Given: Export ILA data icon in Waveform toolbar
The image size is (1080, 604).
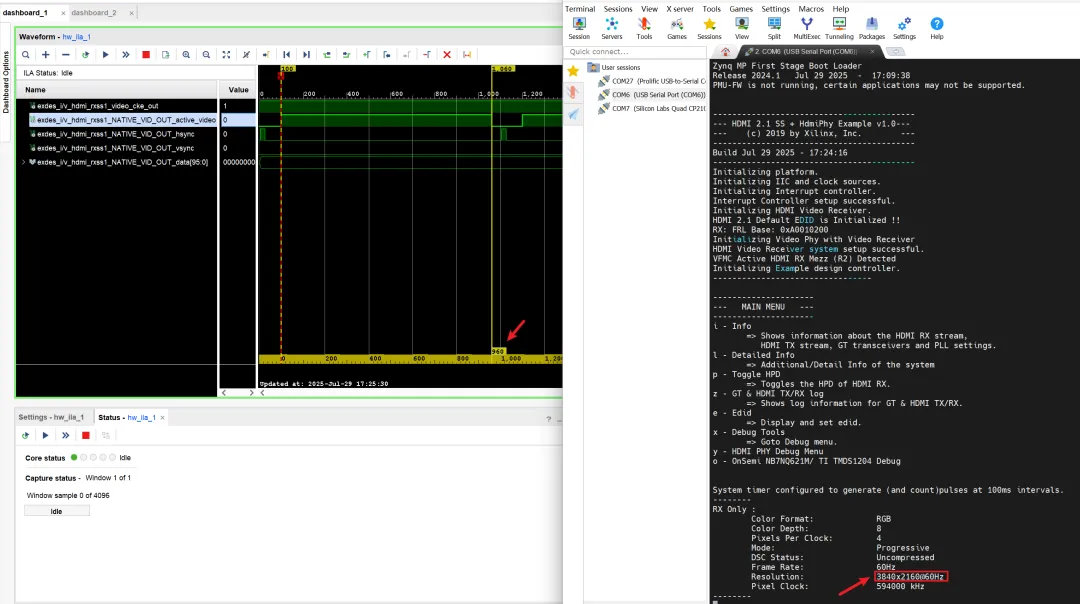Looking at the screenshot, I should click(x=166, y=54).
